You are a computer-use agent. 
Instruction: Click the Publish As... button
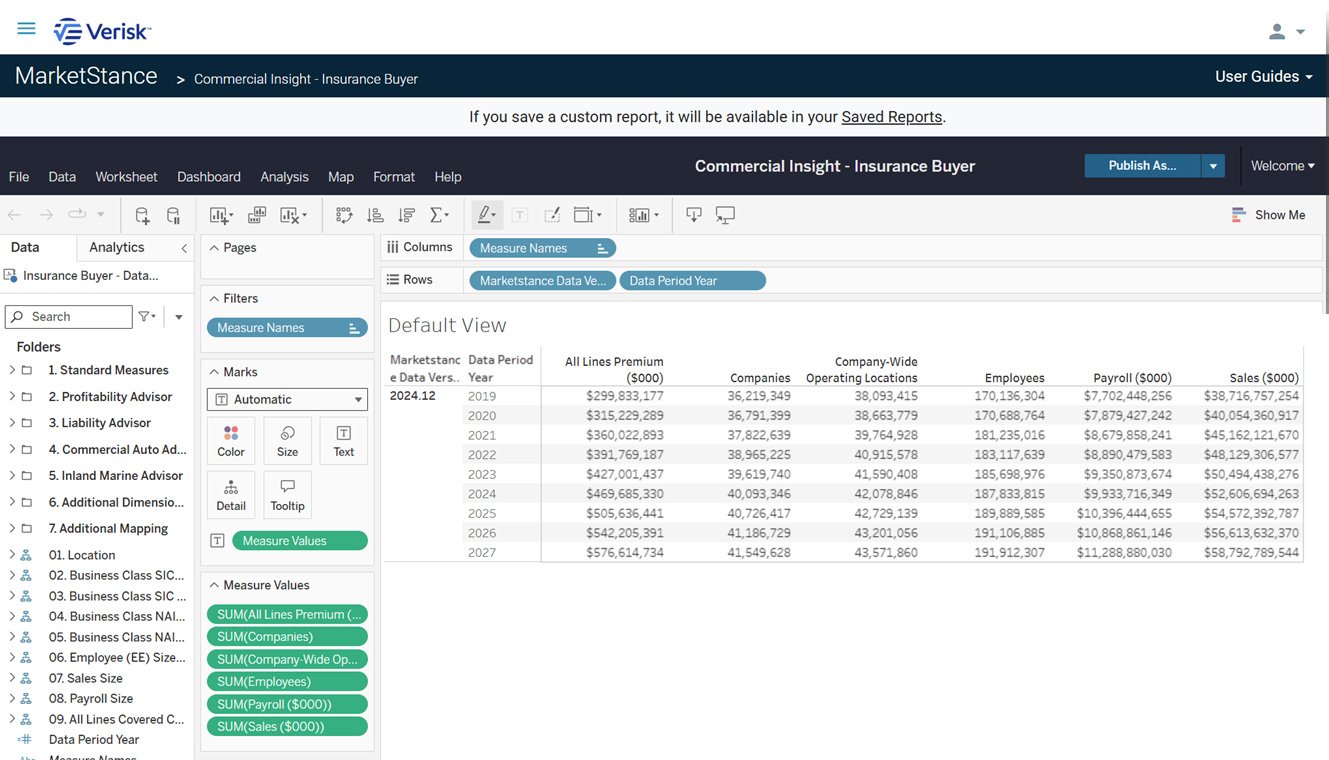coord(1142,166)
